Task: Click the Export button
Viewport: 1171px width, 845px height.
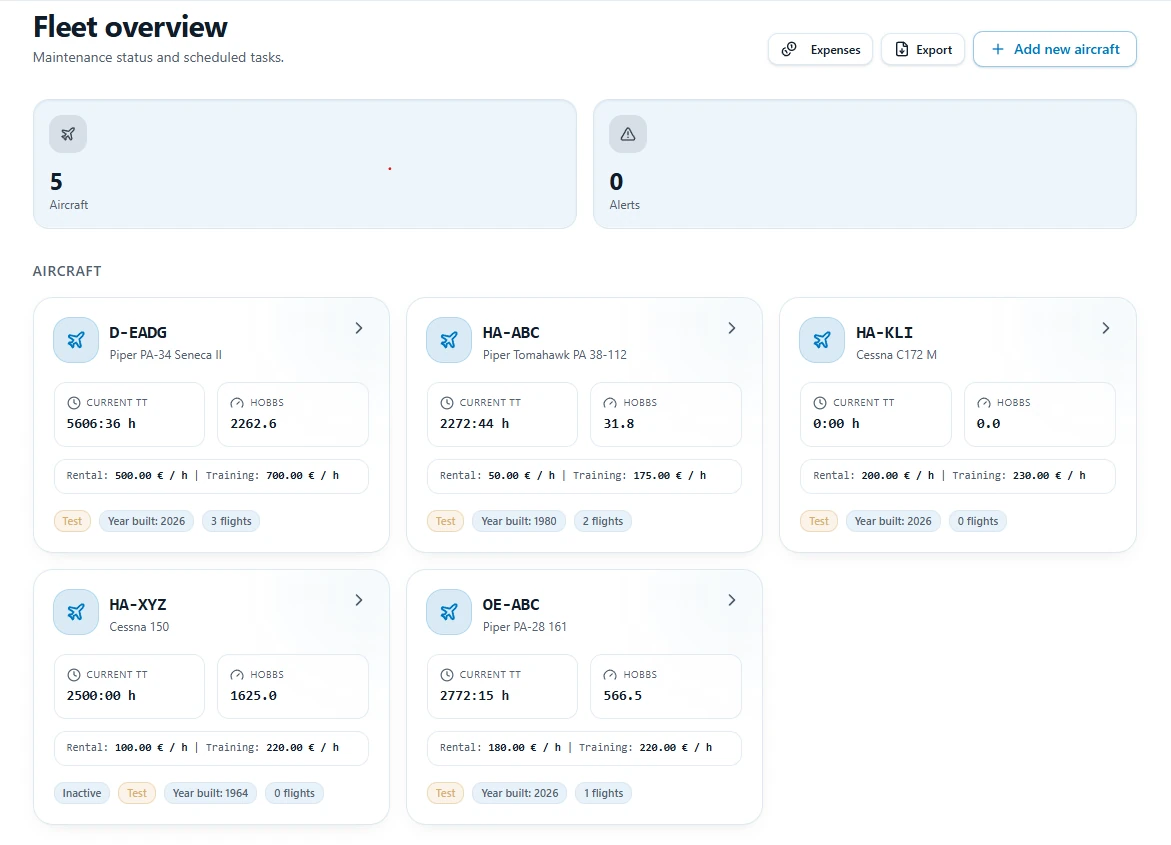Action: point(923,49)
